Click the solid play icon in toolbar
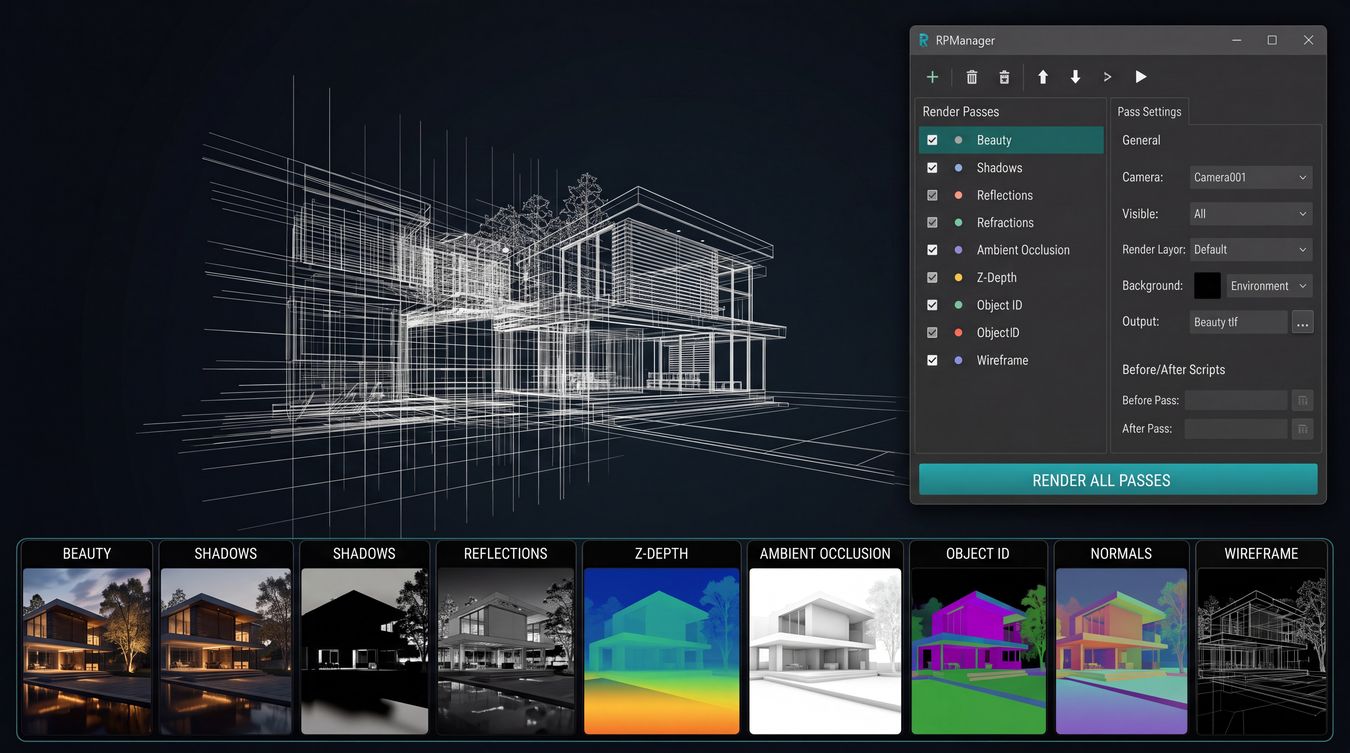This screenshot has width=1350, height=753. (x=1140, y=77)
